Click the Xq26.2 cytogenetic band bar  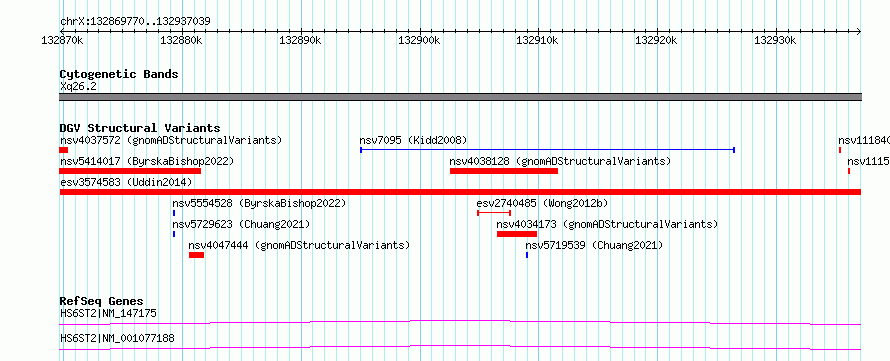(x=460, y=97)
